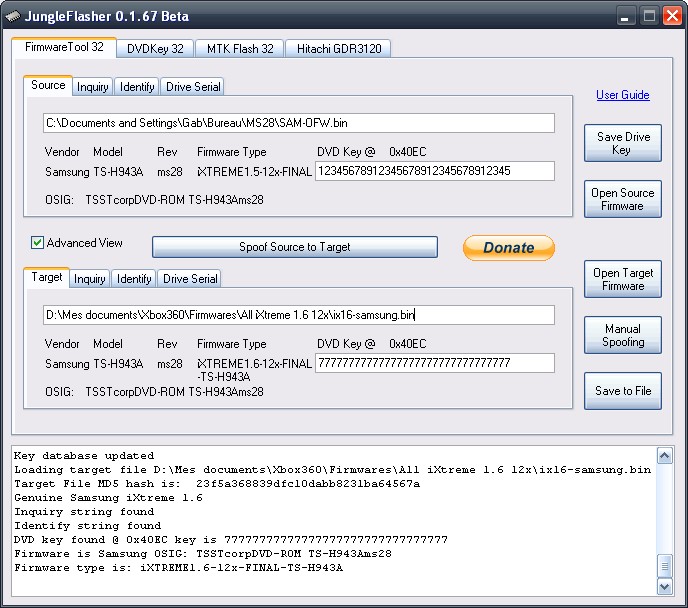This screenshot has height=608, width=688.
Task: Click the 'Firmware is Samsung OSIG' log line
Action: click(203, 554)
